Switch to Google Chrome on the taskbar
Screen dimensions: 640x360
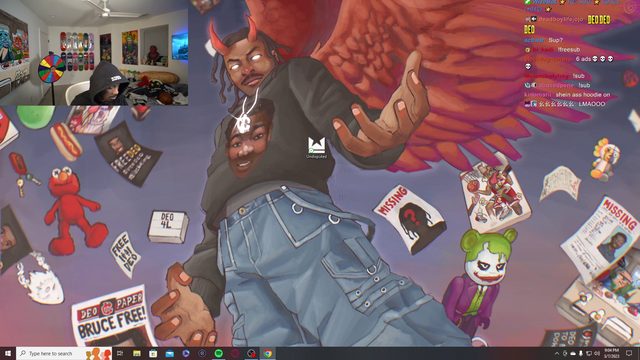tap(267, 353)
